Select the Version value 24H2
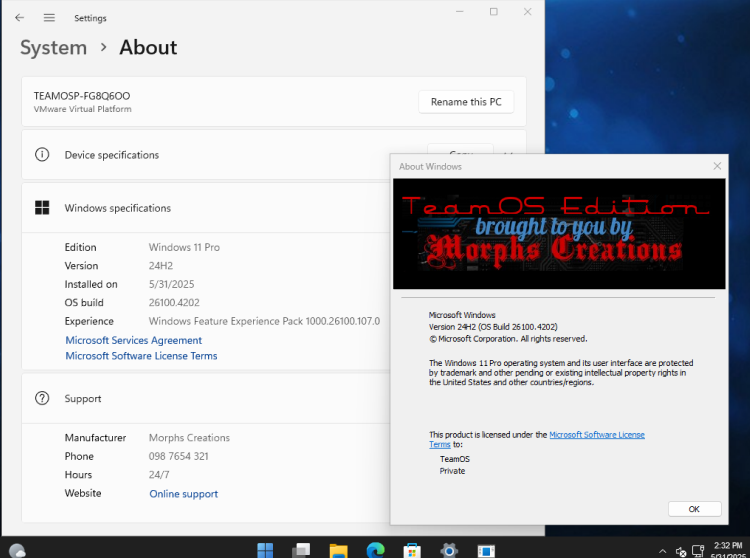This screenshot has width=750, height=558. (161, 266)
